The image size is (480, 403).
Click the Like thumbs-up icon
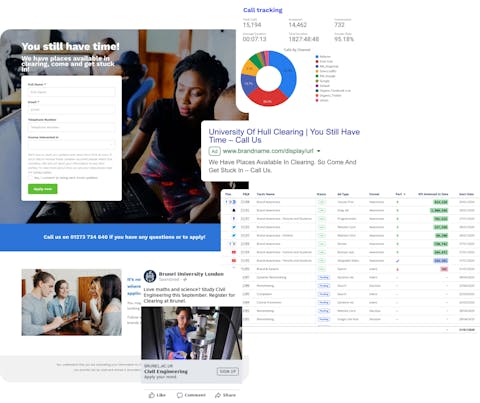(152, 395)
